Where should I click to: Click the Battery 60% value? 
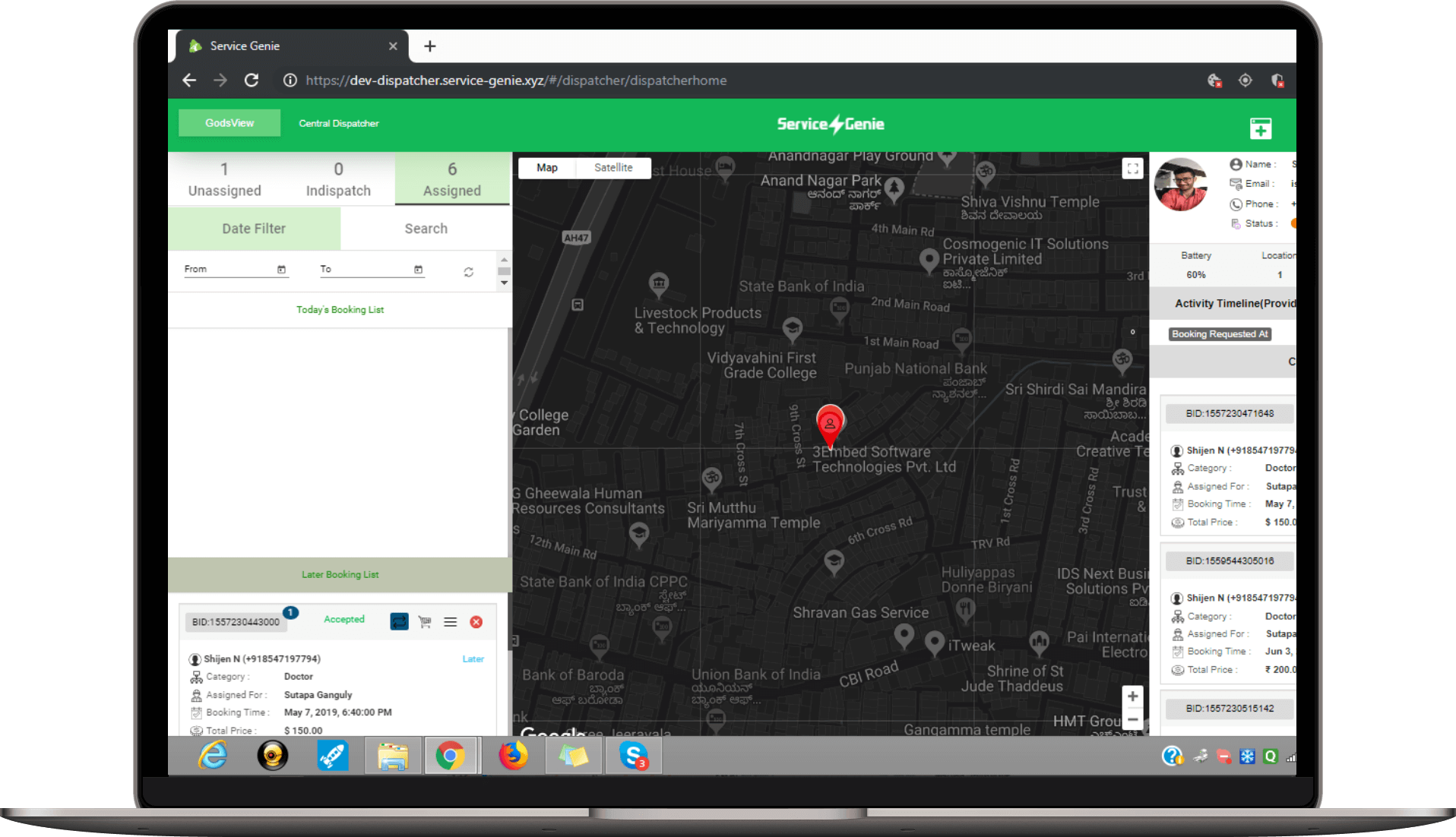1196,275
